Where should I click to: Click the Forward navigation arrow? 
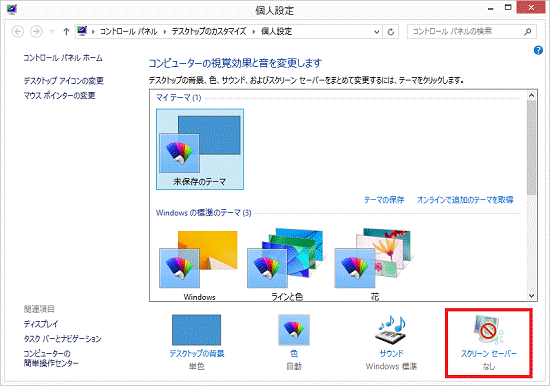(x=36, y=32)
